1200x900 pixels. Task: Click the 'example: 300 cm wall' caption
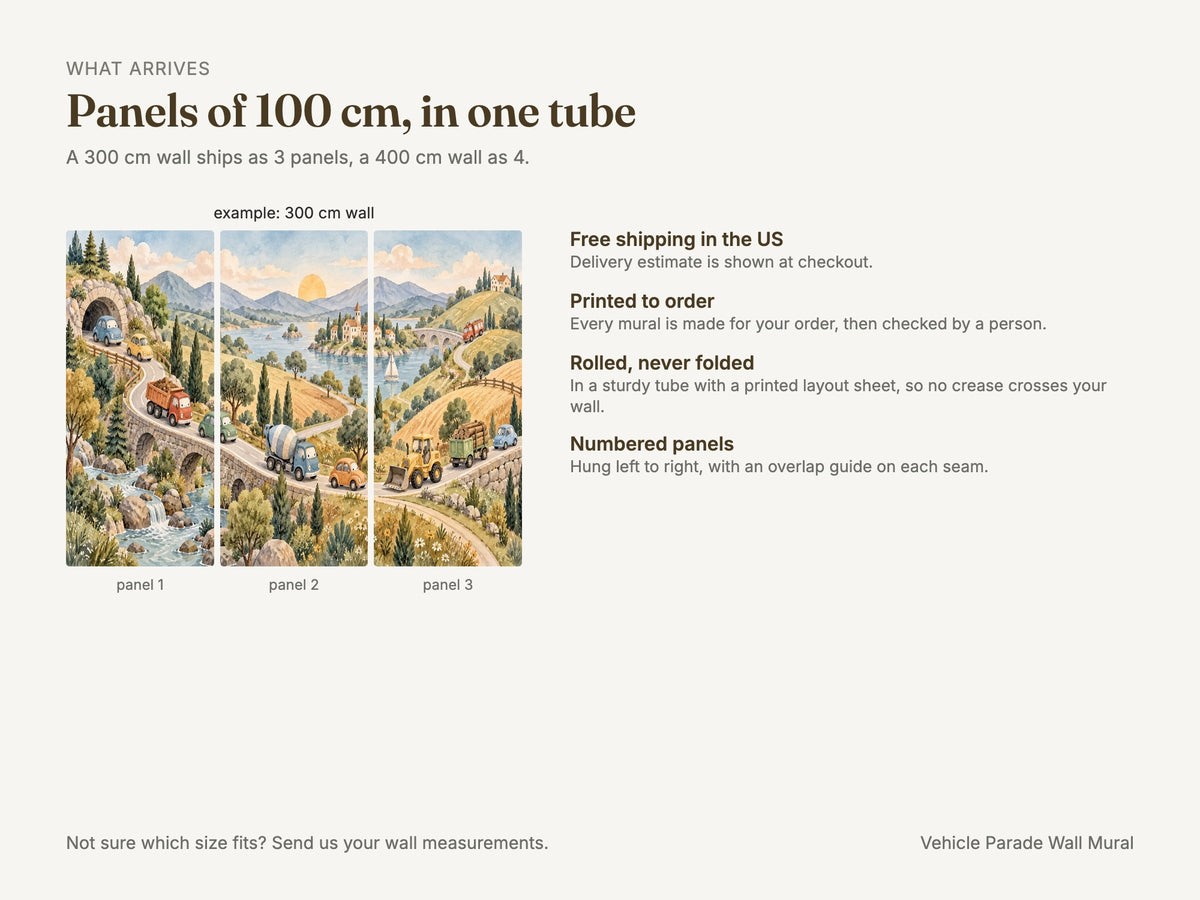(x=294, y=213)
